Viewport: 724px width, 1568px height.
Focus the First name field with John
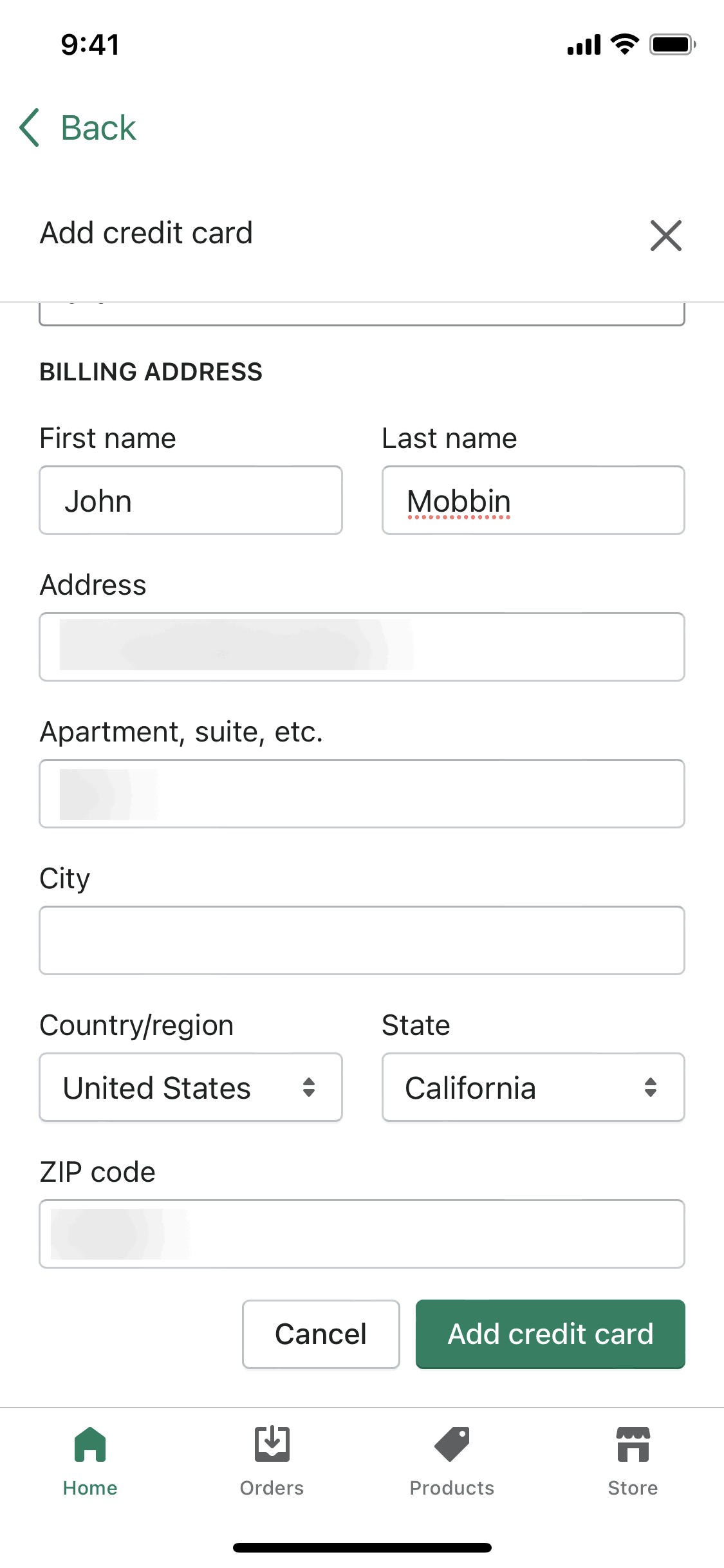tap(190, 501)
